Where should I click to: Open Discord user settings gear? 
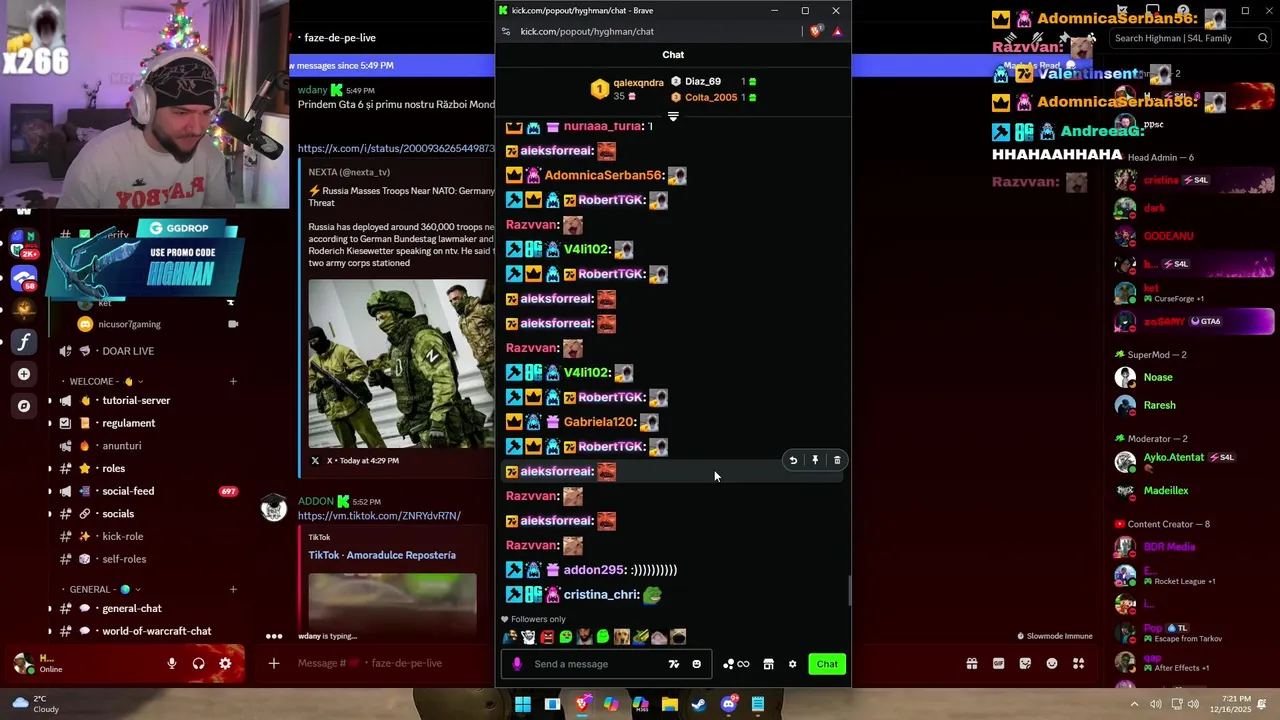(225, 663)
